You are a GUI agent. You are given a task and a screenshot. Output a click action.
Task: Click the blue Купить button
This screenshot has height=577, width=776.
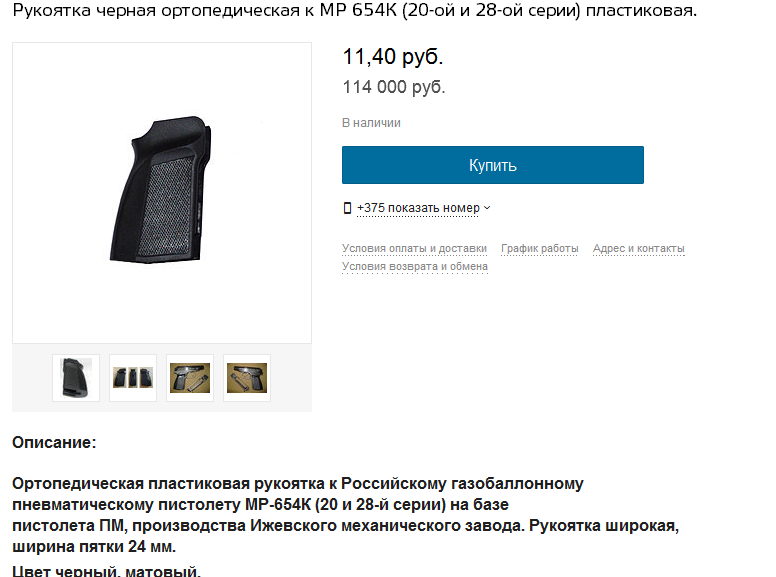click(x=492, y=165)
